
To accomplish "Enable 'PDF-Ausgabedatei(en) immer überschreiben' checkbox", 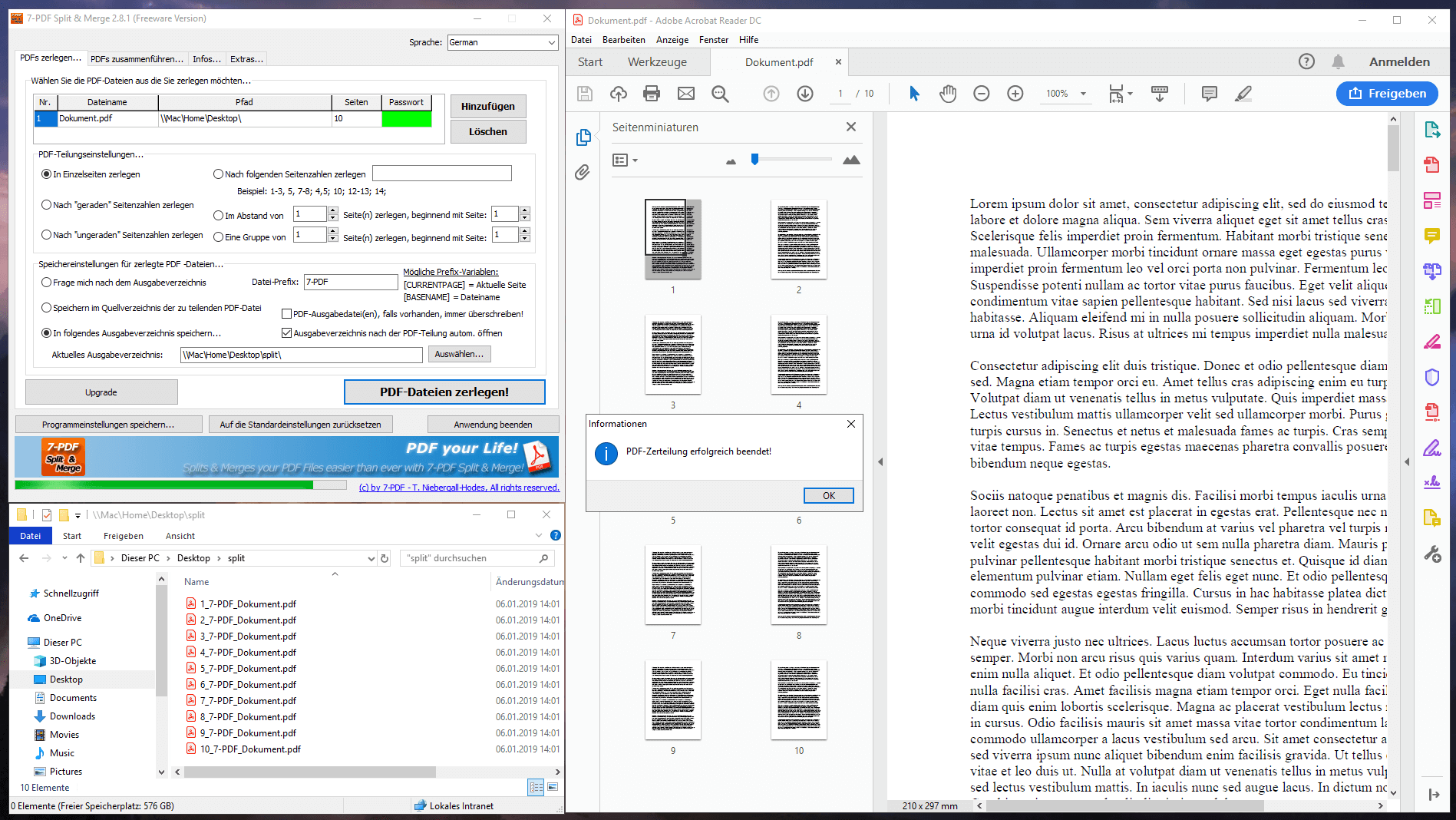I will point(286,314).
